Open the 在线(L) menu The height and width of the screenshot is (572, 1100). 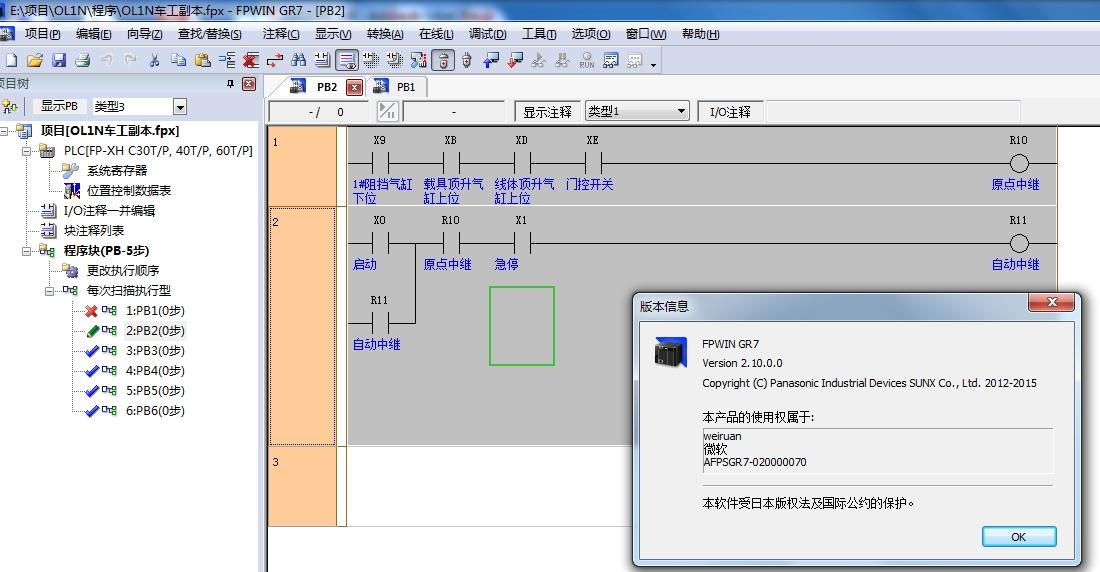coord(436,34)
